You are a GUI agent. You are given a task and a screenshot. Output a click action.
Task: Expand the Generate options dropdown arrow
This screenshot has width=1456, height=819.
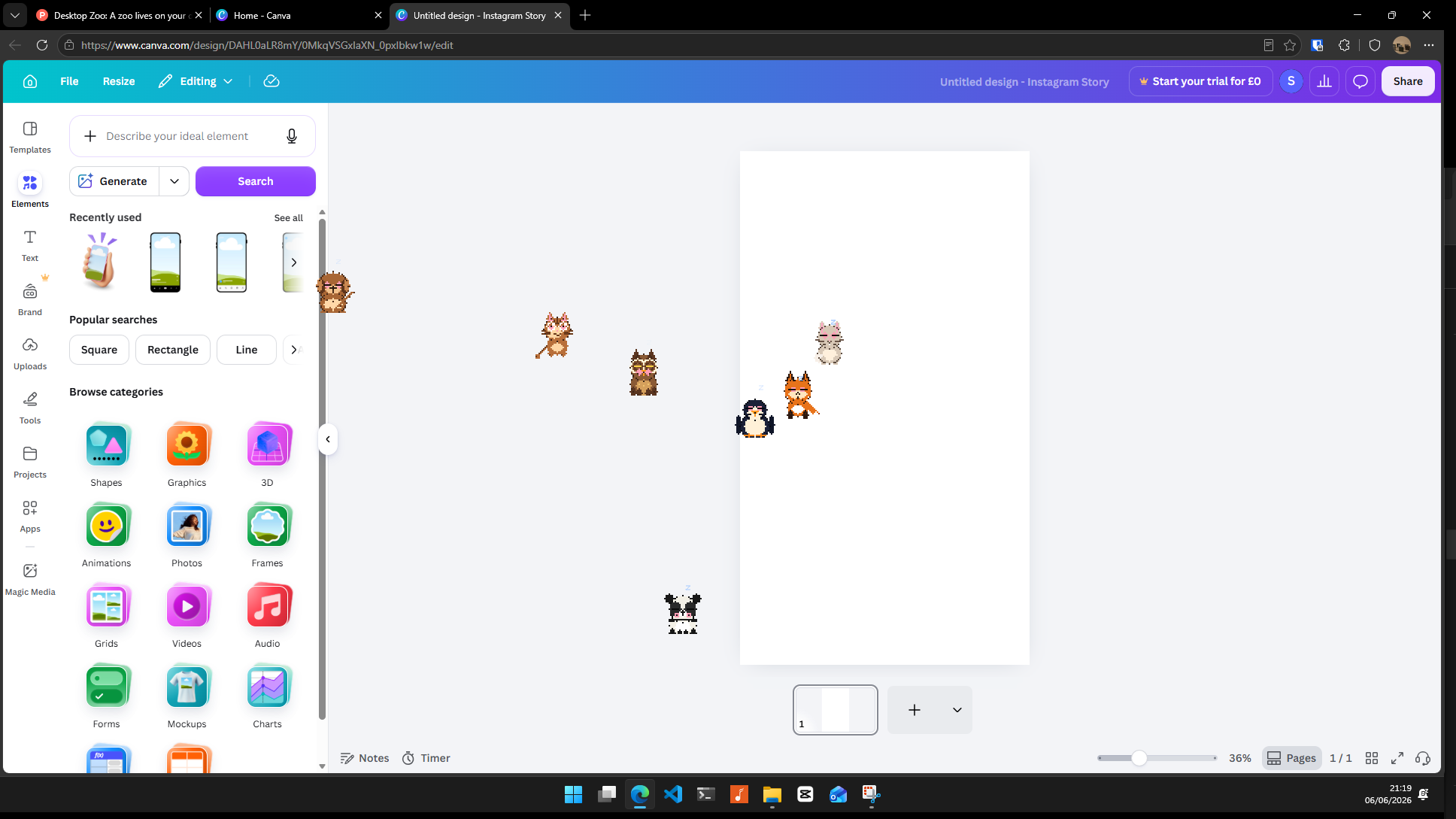point(174,181)
